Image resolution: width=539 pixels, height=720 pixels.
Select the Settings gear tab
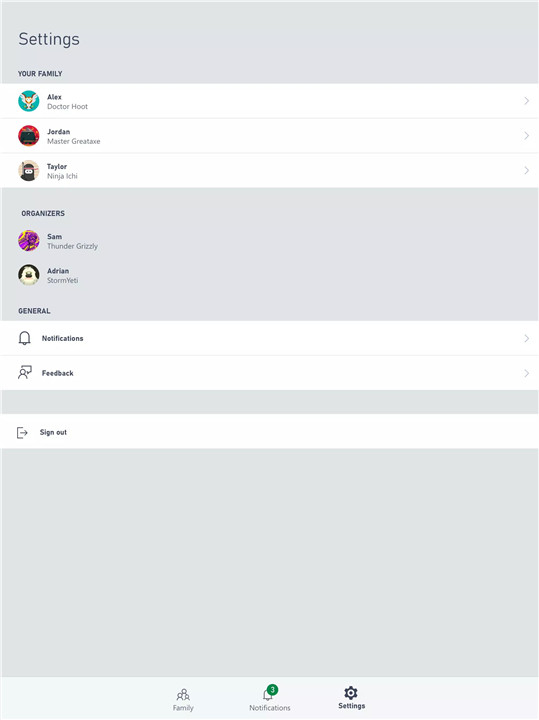pyautogui.click(x=351, y=698)
